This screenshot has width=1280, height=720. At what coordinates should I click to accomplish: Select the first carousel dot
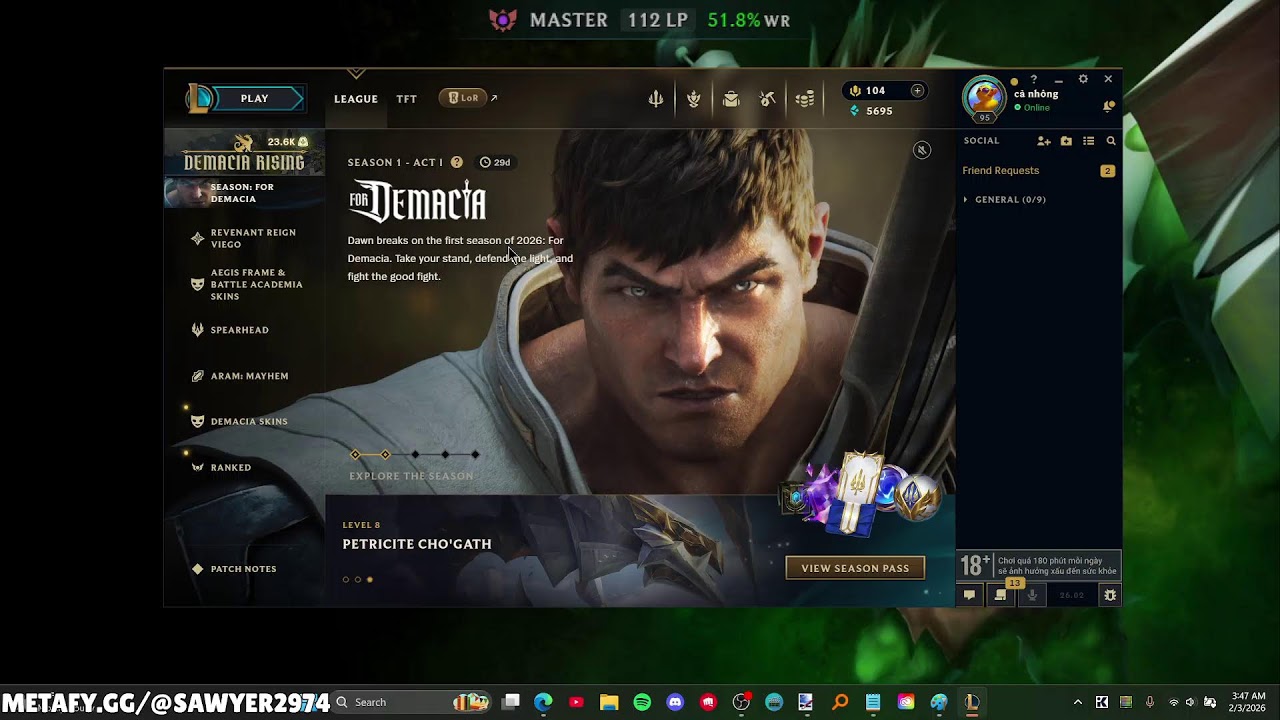click(x=346, y=579)
